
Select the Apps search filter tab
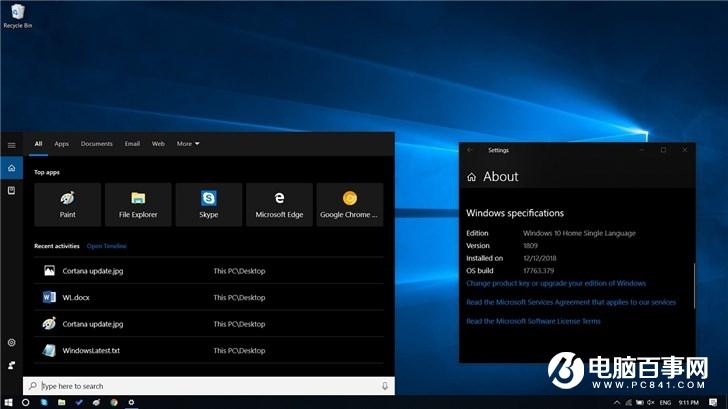click(x=61, y=144)
